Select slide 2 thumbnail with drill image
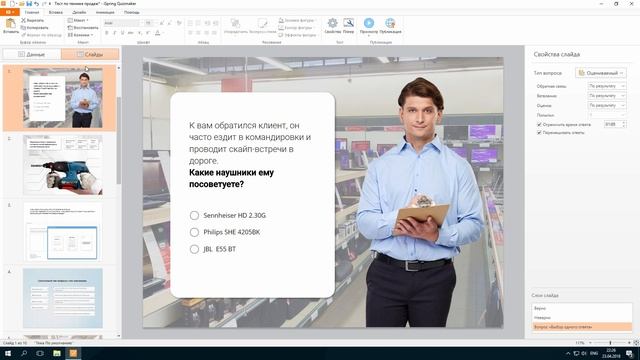Screen dimensions: 640x360 pos(62,165)
